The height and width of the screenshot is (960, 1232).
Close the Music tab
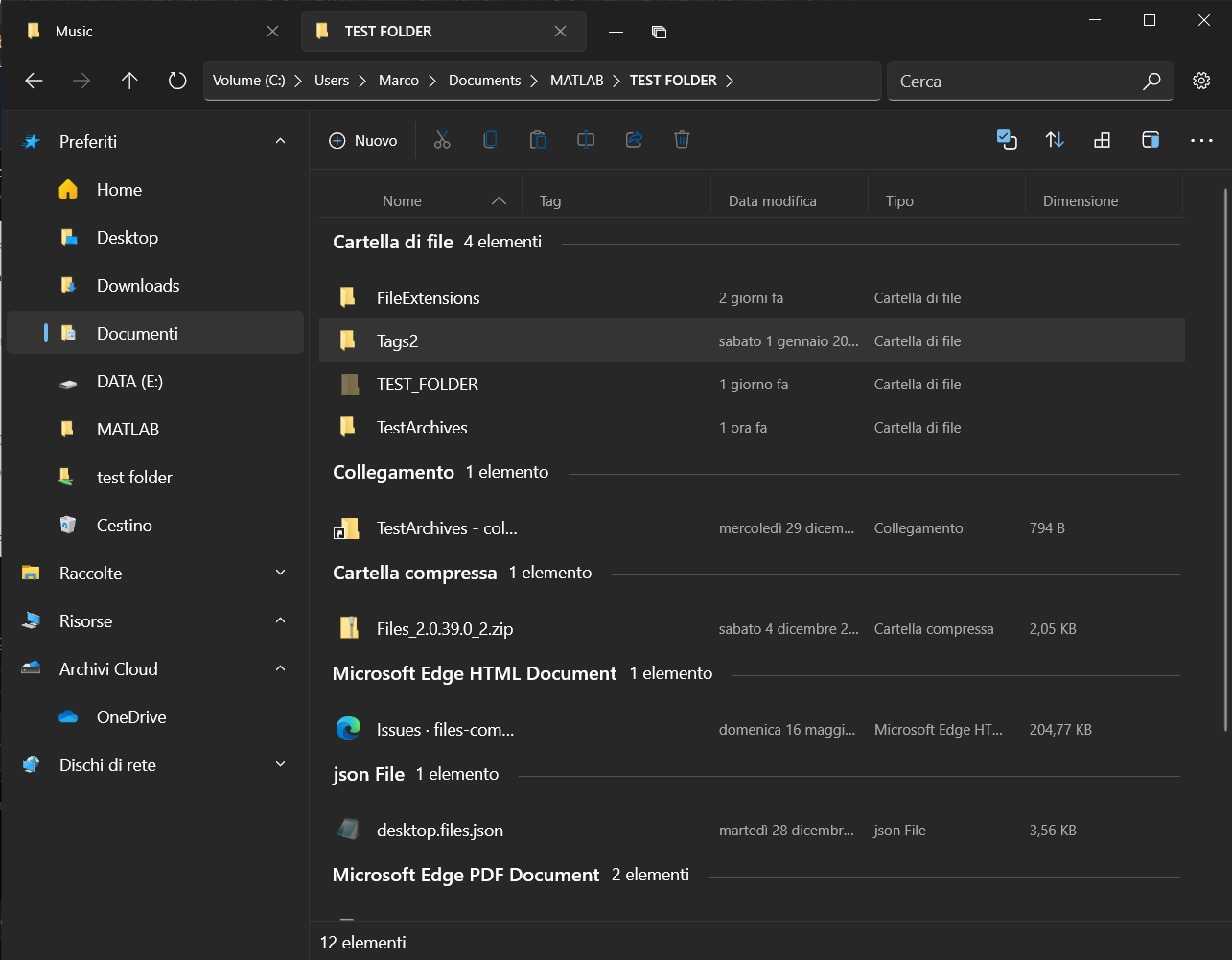272,32
